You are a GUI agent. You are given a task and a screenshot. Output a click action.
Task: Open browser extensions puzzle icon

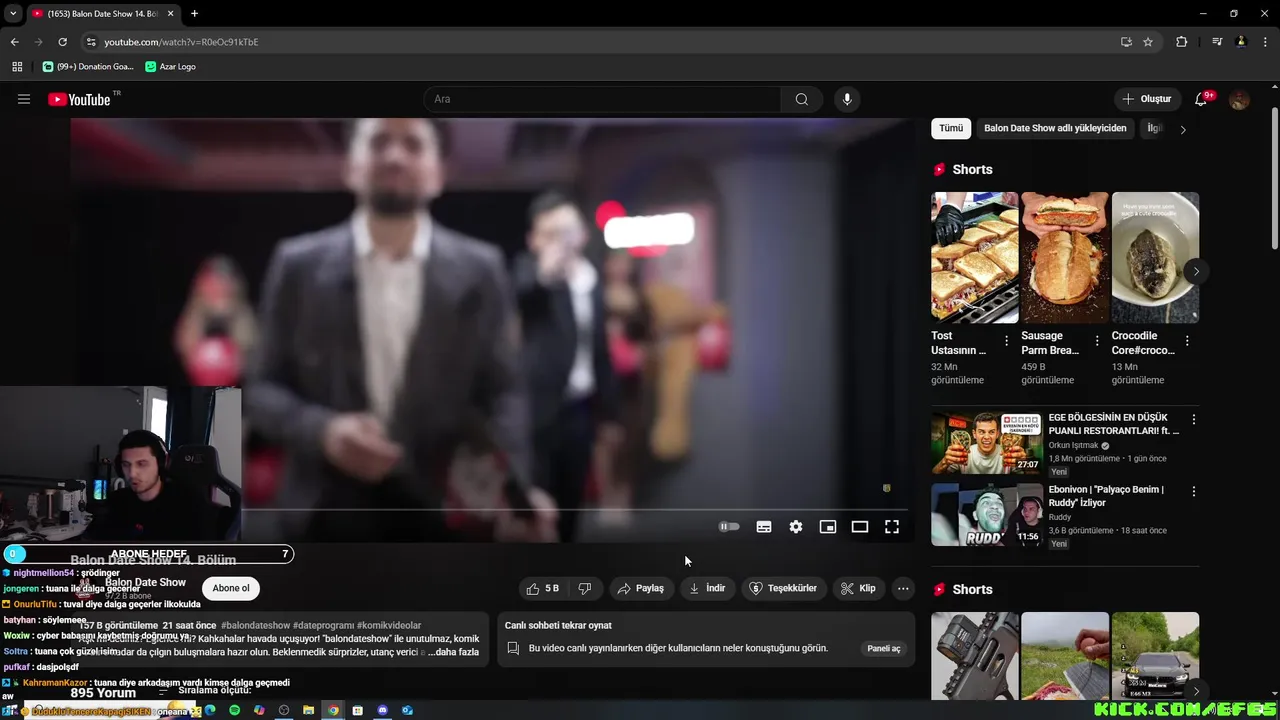[x=1181, y=42]
